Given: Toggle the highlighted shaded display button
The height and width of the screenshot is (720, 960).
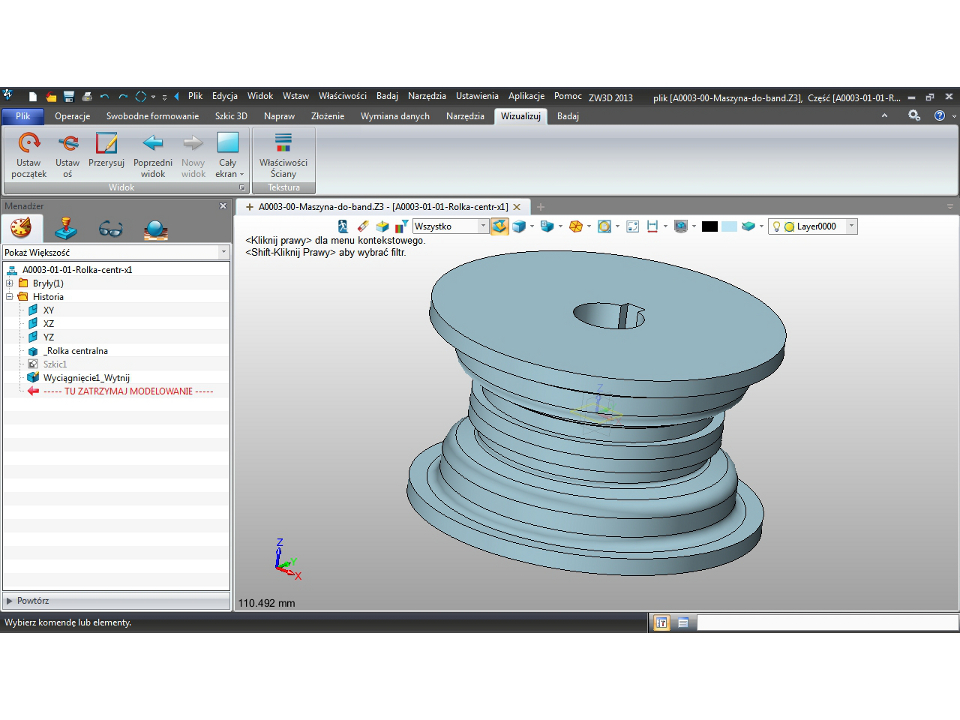Looking at the screenshot, I should point(499,227).
